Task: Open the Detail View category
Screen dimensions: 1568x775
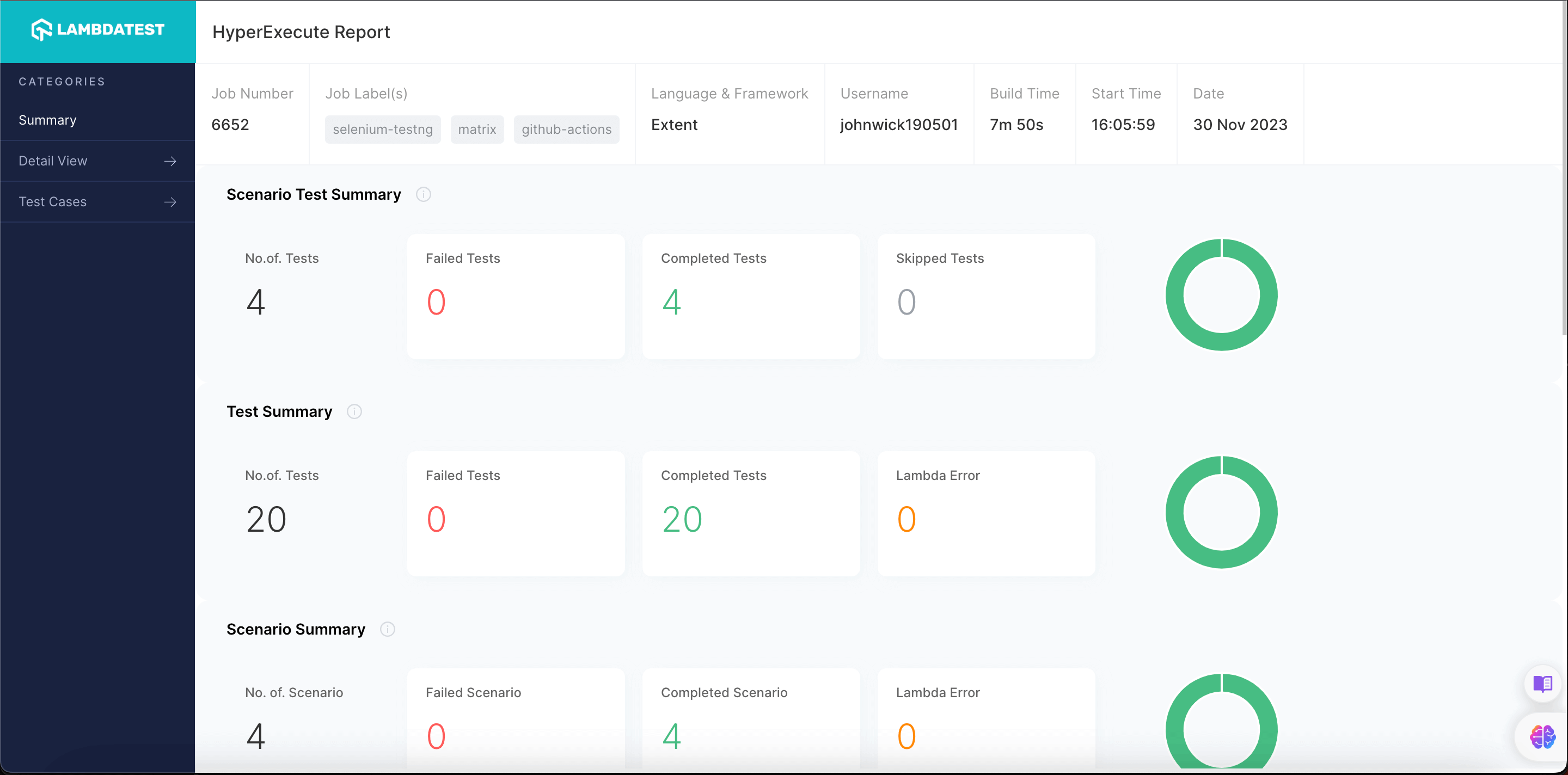Action: coord(97,161)
